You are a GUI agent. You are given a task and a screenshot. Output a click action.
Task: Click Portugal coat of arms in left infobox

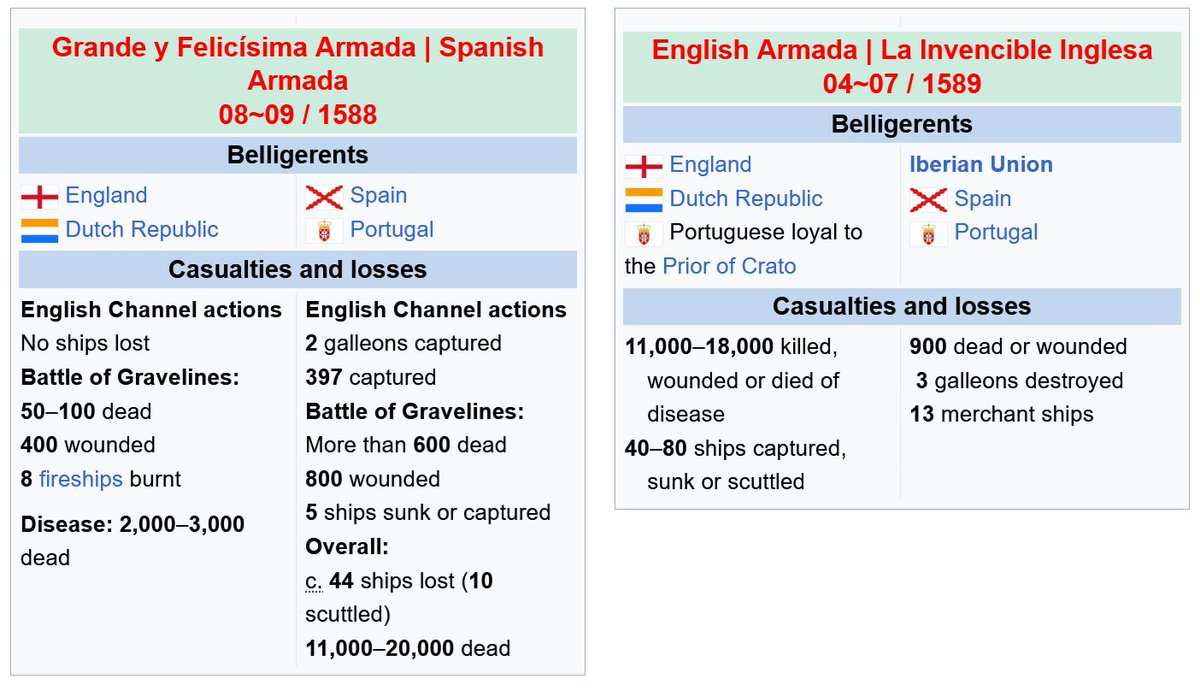[x=324, y=231]
